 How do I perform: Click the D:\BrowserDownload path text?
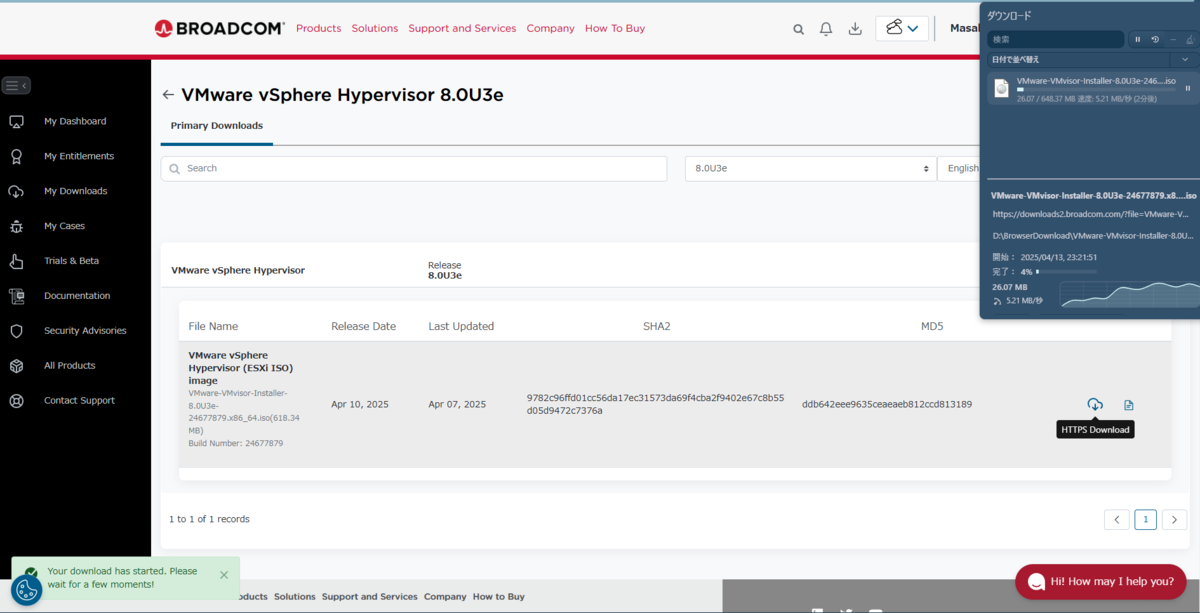point(1092,236)
